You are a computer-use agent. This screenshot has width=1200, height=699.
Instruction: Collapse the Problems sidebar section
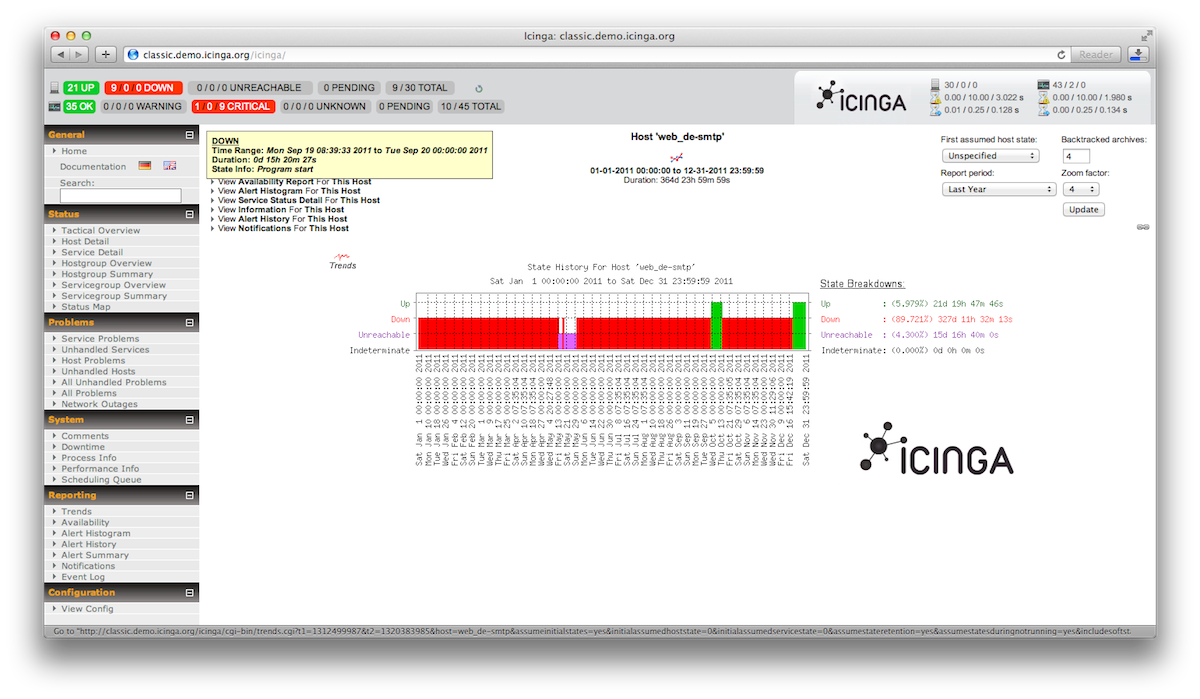189,323
